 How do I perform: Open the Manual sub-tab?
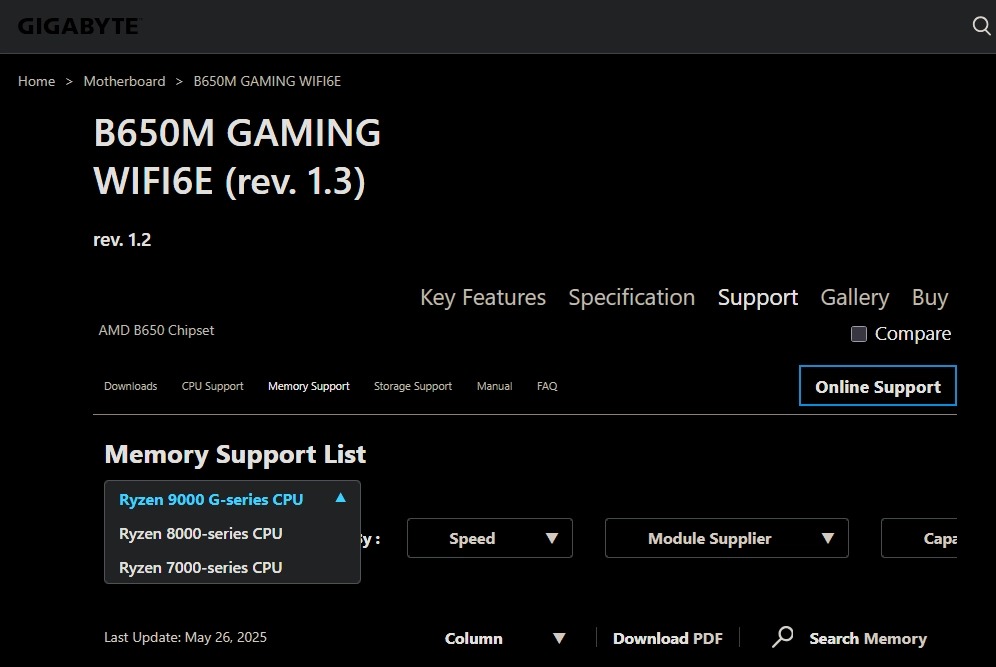coord(494,386)
